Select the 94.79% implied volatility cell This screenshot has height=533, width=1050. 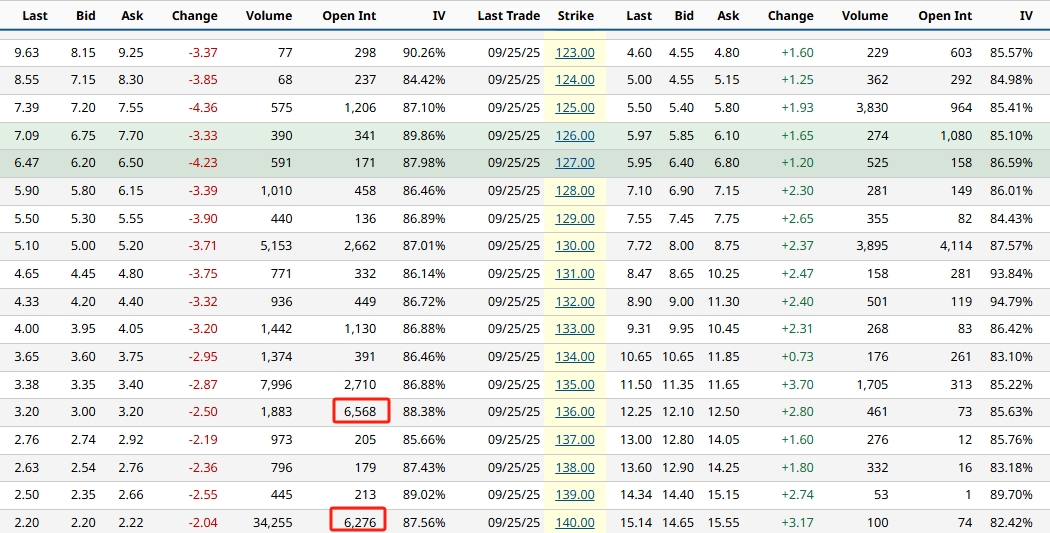(1010, 301)
